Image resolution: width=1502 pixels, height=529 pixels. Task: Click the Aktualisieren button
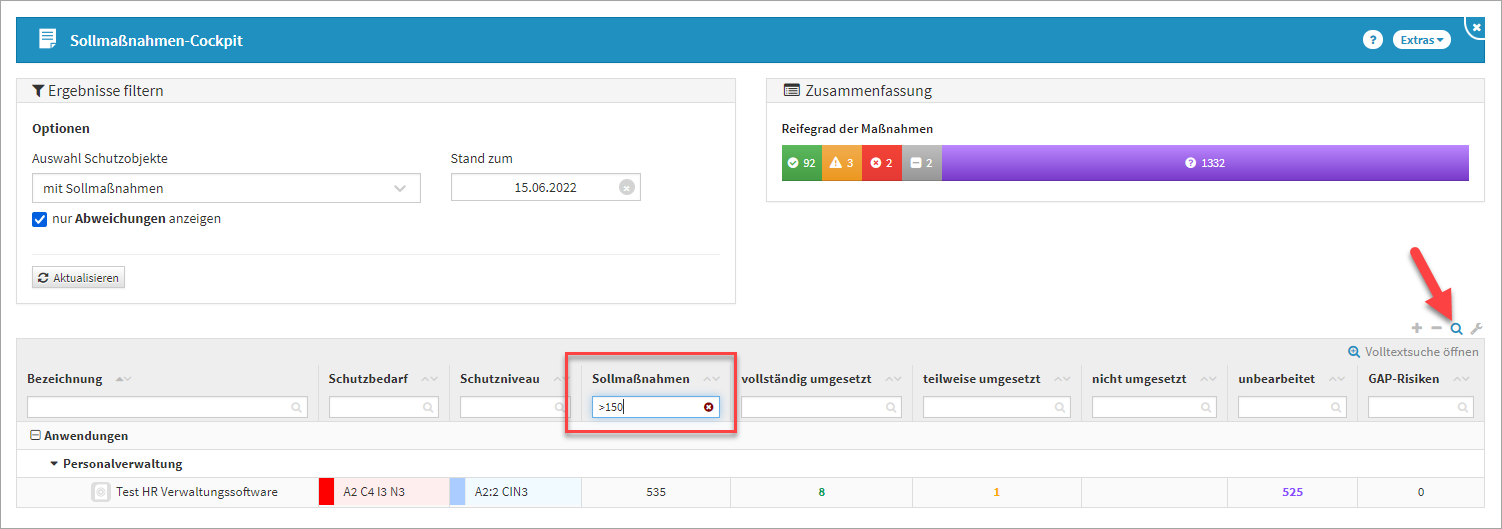click(x=79, y=277)
